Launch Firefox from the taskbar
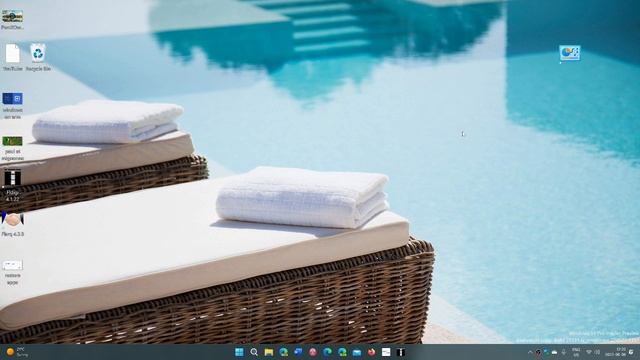Screen dimensions: 640x360 [x=371, y=352]
